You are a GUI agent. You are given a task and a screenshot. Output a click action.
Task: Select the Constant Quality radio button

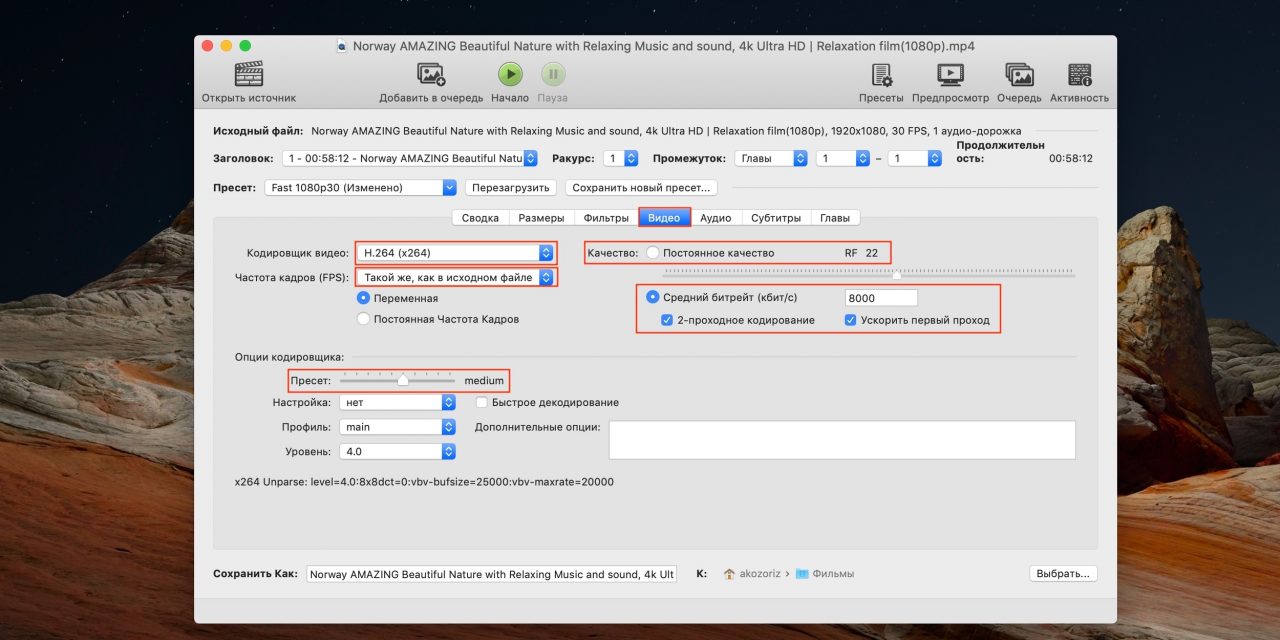[x=653, y=253]
